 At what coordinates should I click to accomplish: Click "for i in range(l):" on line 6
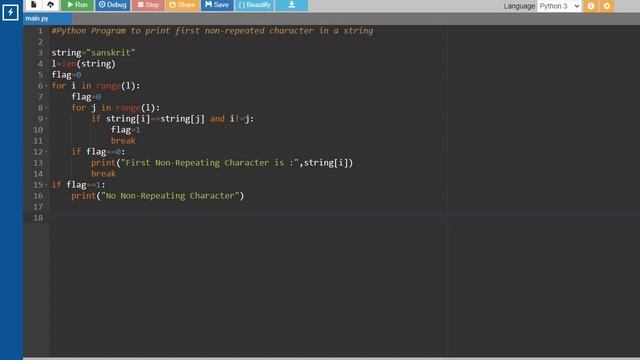pyautogui.click(x=96, y=86)
